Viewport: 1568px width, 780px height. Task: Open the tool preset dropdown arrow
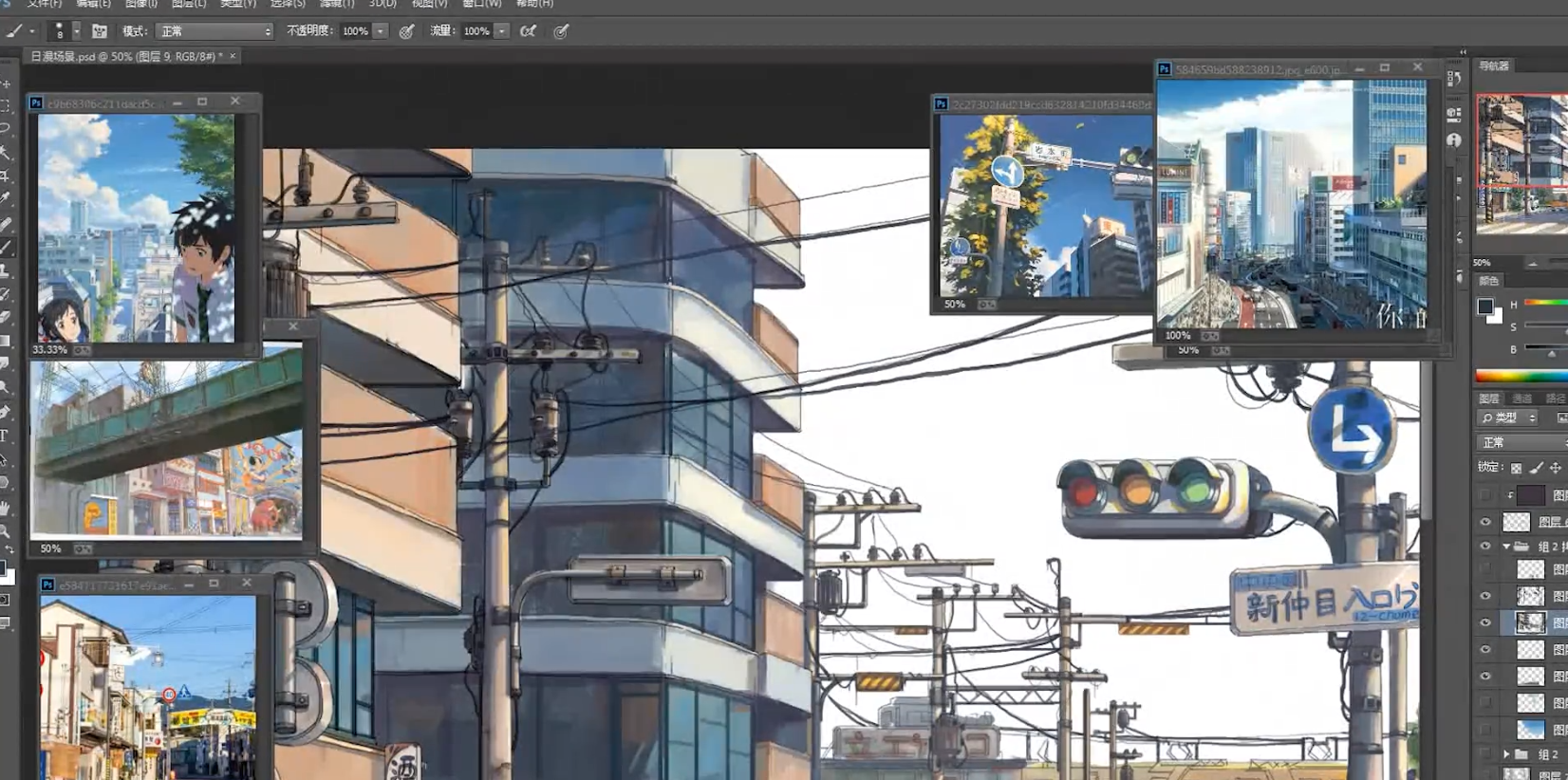click(x=32, y=31)
